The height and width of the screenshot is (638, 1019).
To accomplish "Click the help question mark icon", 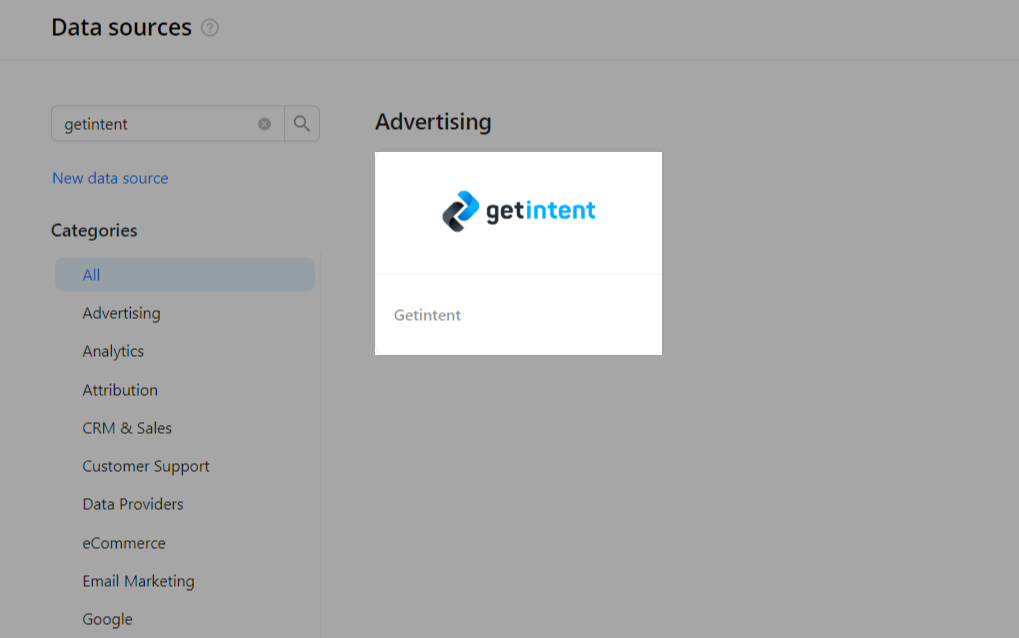I will 210,28.
